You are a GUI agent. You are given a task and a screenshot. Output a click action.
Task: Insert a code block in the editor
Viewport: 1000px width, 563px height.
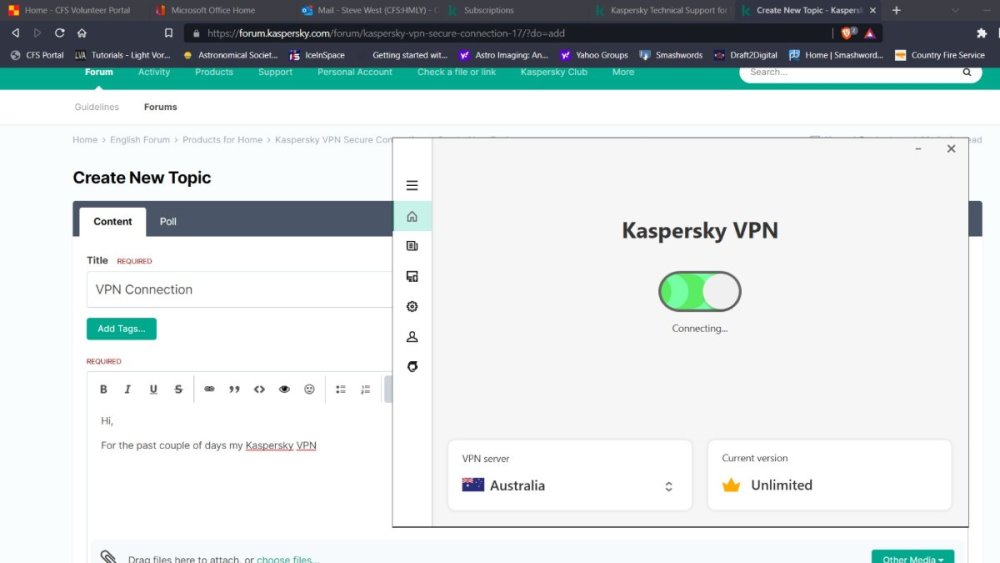pos(259,389)
